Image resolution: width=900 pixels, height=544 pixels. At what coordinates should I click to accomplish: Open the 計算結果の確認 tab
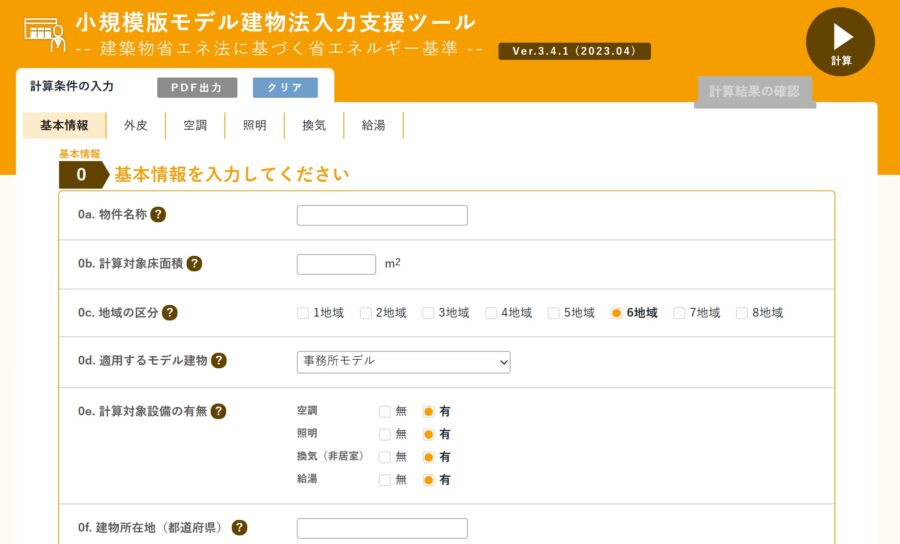pos(755,92)
